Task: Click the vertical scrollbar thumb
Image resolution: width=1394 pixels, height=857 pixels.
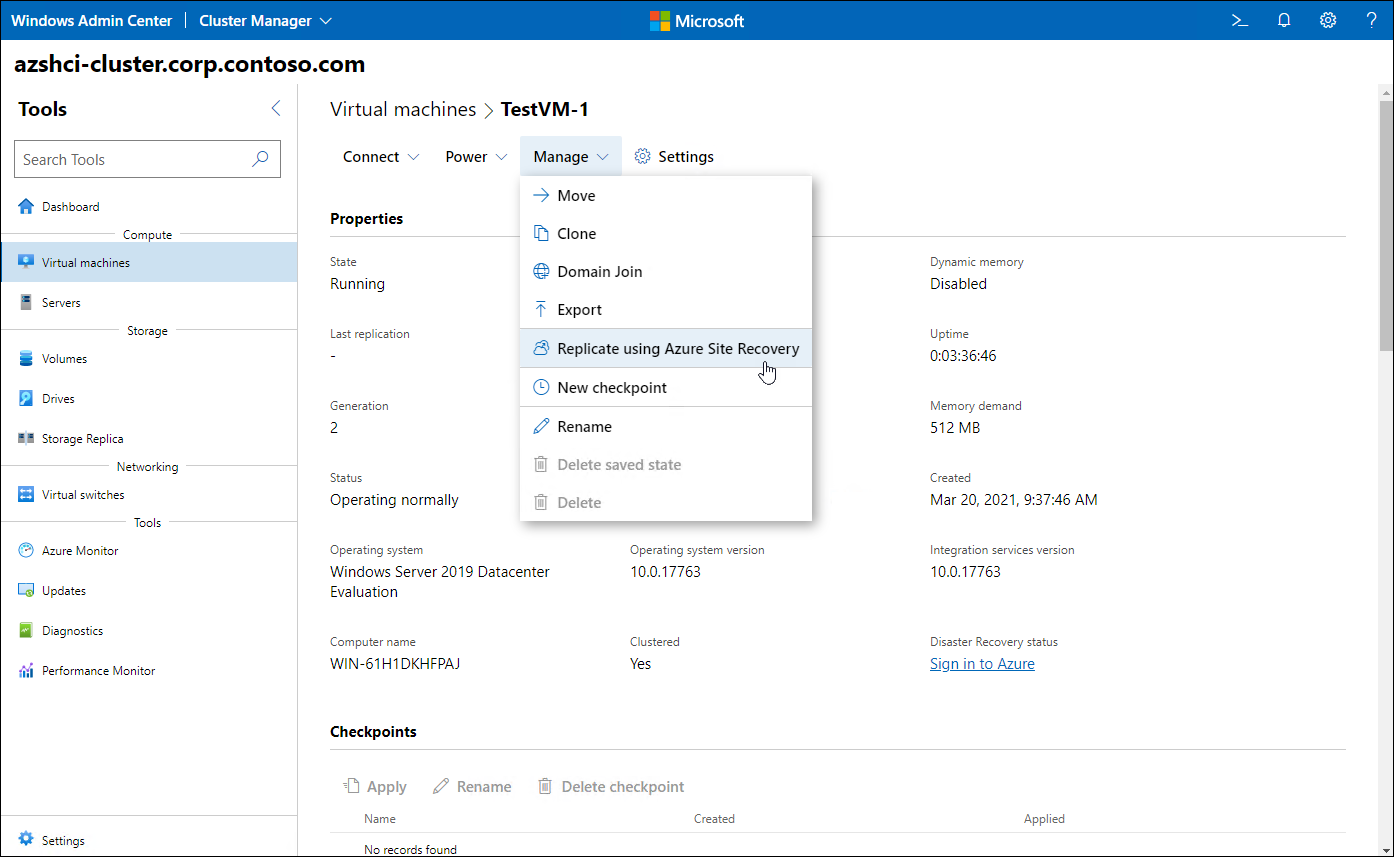Action: pos(1385,225)
